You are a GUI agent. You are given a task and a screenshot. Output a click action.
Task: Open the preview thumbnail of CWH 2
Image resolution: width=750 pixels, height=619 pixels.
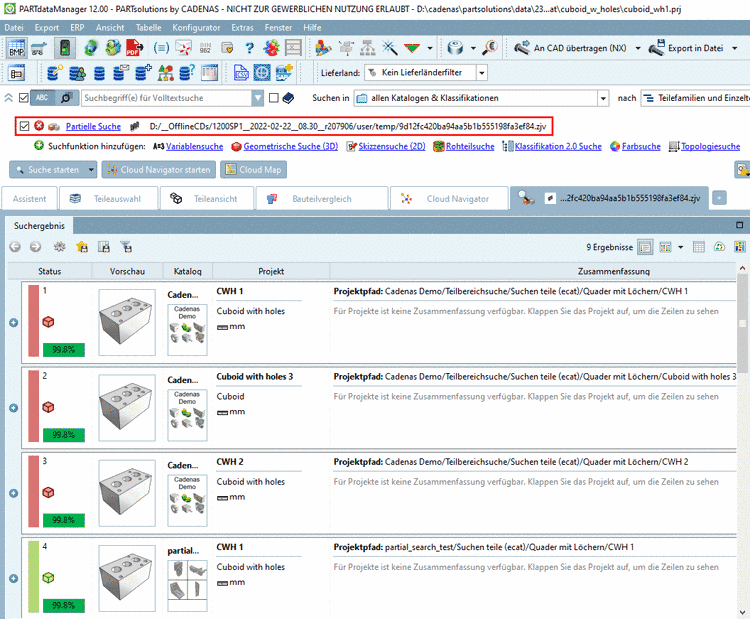click(127, 493)
